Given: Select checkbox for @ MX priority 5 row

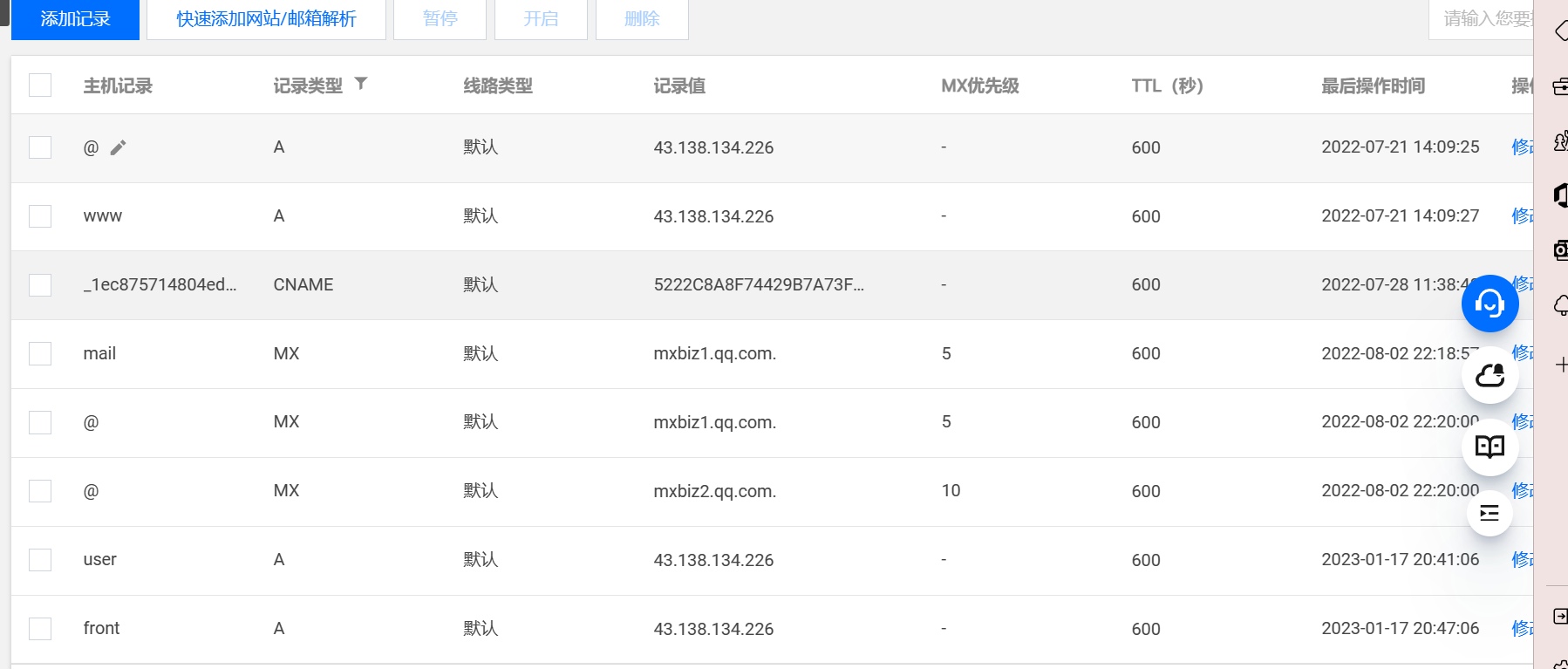Looking at the screenshot, I should (40, 422).
